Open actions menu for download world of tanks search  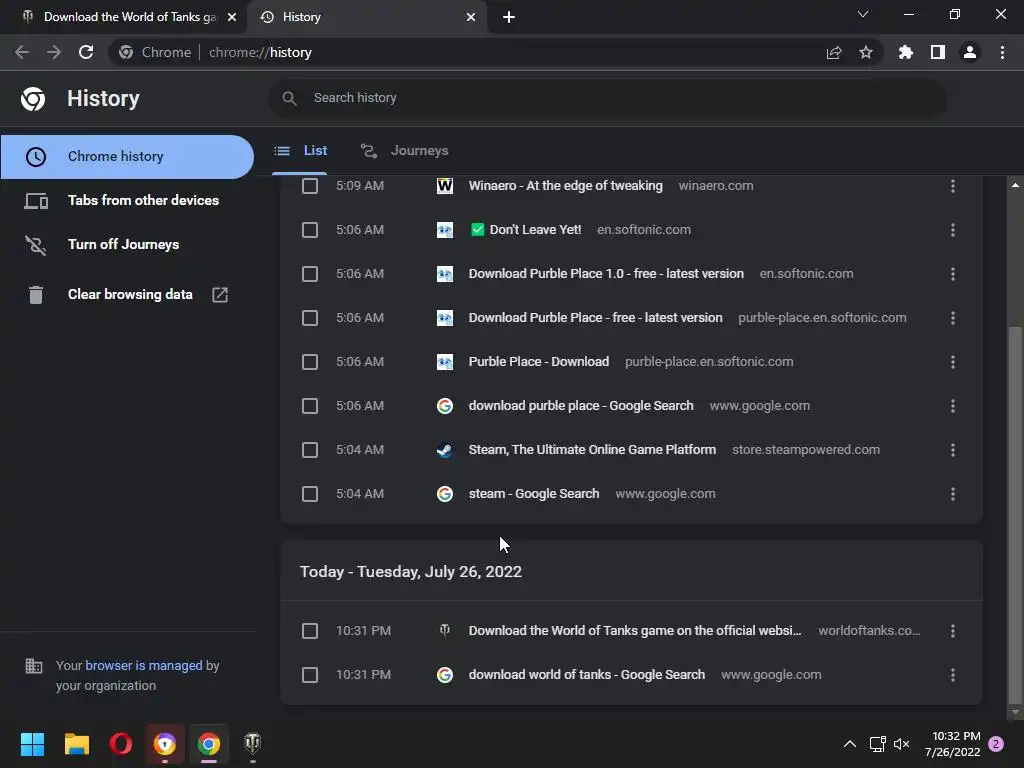pos(953,675)
